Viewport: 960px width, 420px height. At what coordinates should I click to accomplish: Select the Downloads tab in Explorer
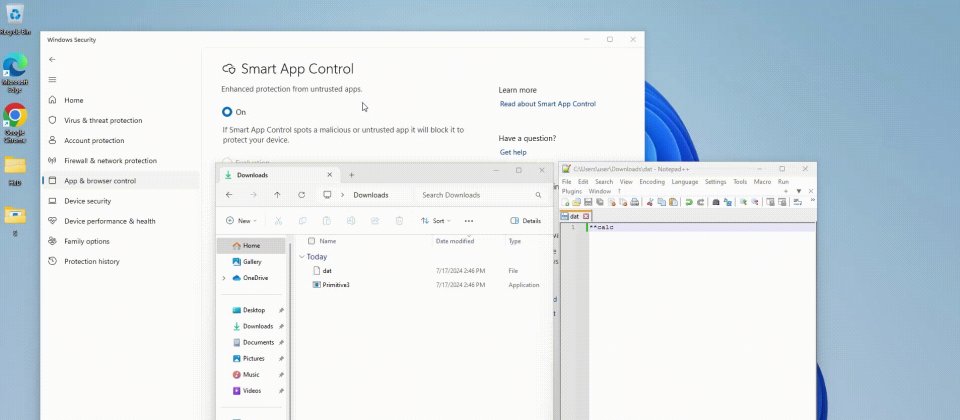279,175
